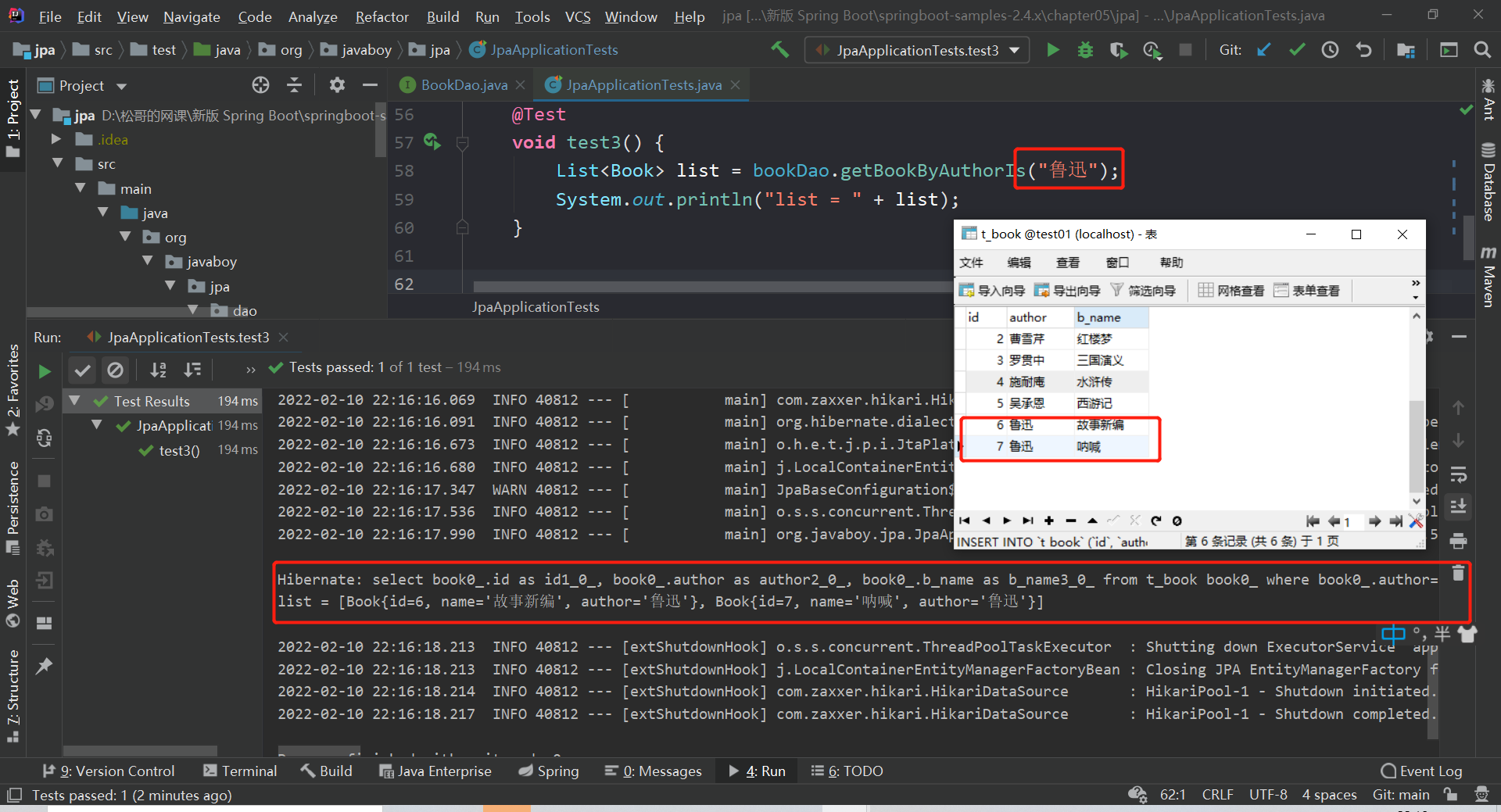Image resolution: width=1501 pixels, height=812 pixels.
Task: Collapse the src folder in tree
Action: (x=57, y=163)
